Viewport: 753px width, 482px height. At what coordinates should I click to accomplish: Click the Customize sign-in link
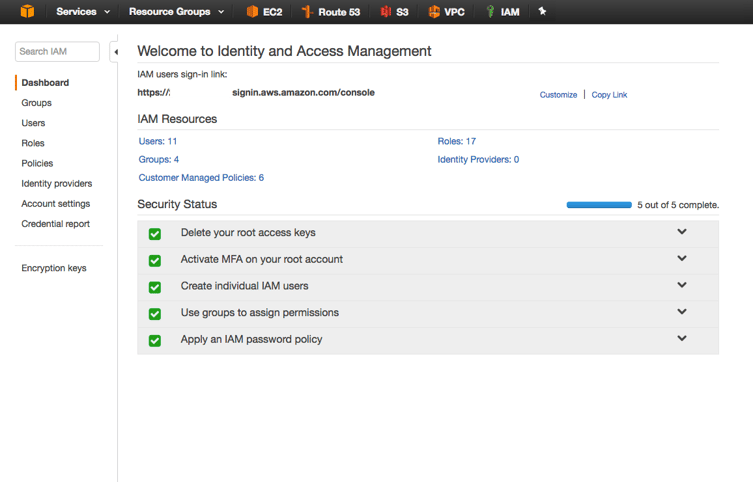(559, 95)
